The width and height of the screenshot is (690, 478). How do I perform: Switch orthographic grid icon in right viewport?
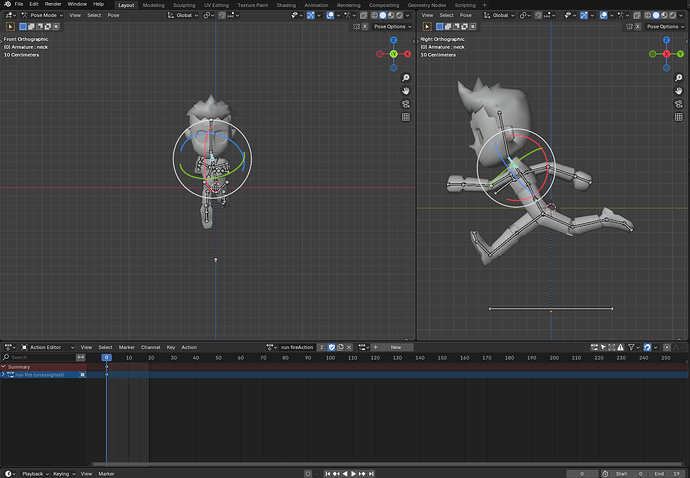(x=679, y=117)
